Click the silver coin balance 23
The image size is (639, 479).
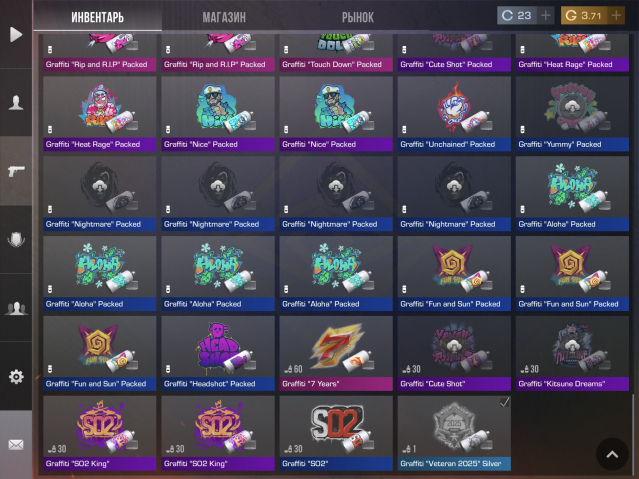point(517,15)
